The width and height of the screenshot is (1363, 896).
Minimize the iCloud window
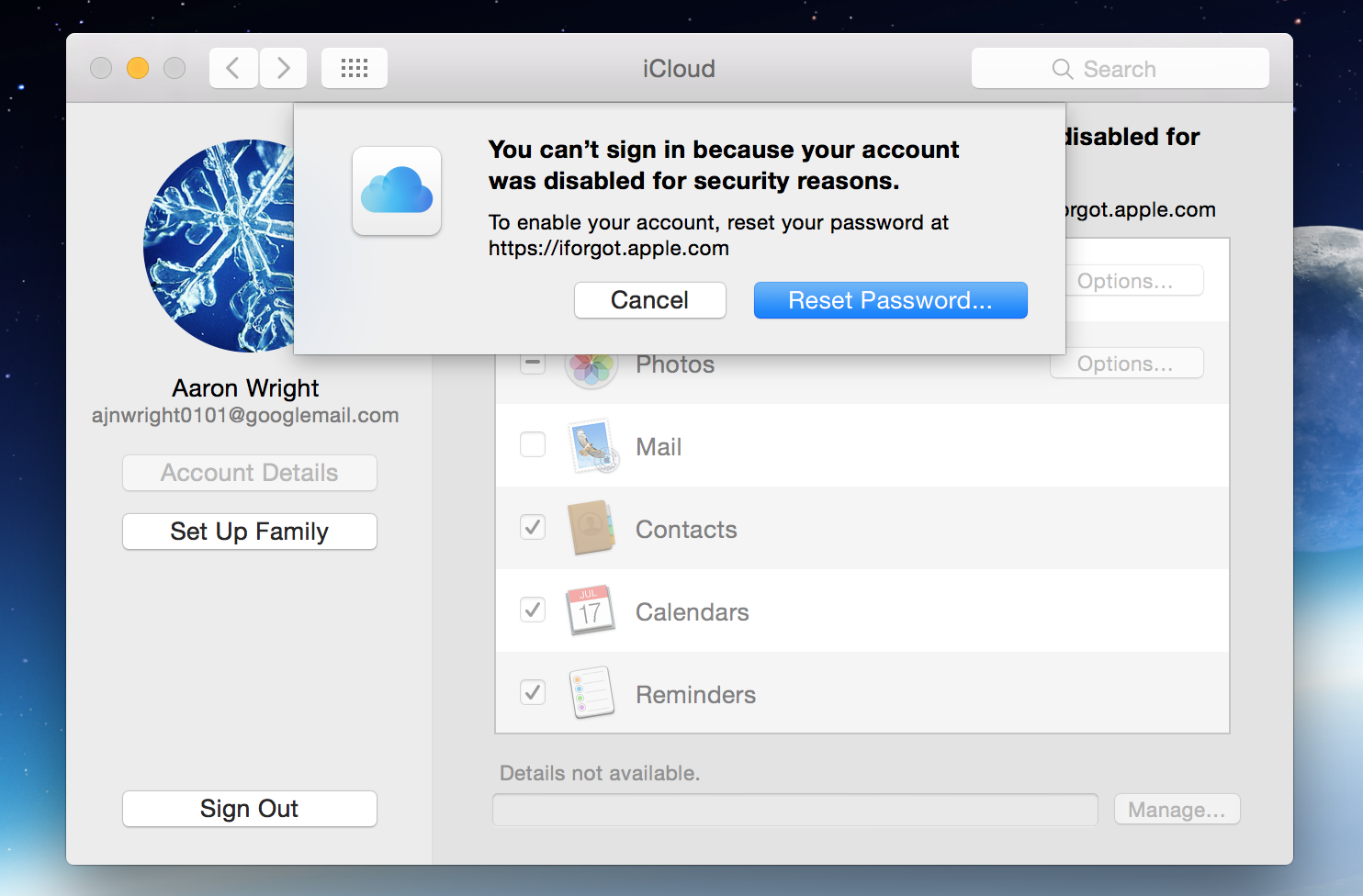pyautogui.click(x=138, y=68)
